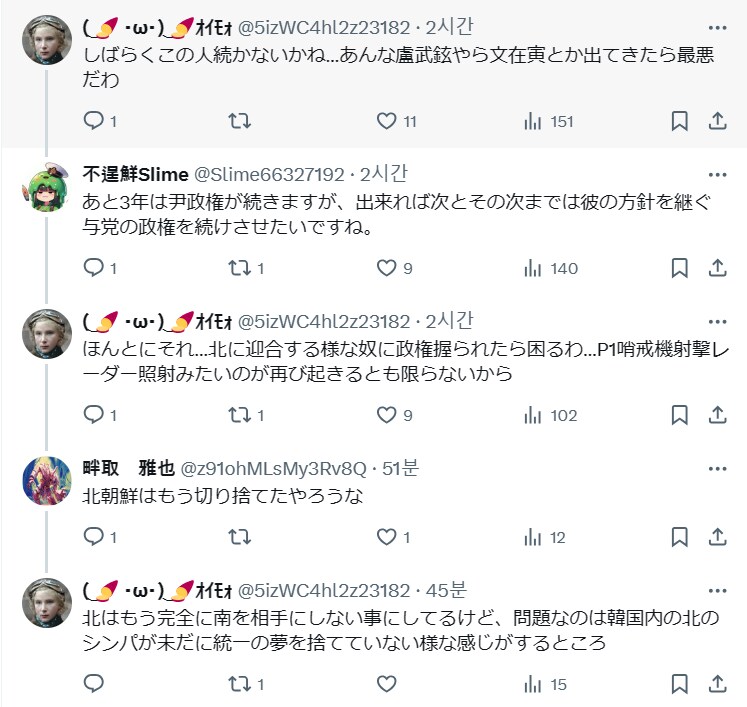Reply to the first tweet about 盧武鉉
The height and width of the screenshot is (707, 747).
pos(93,121)
